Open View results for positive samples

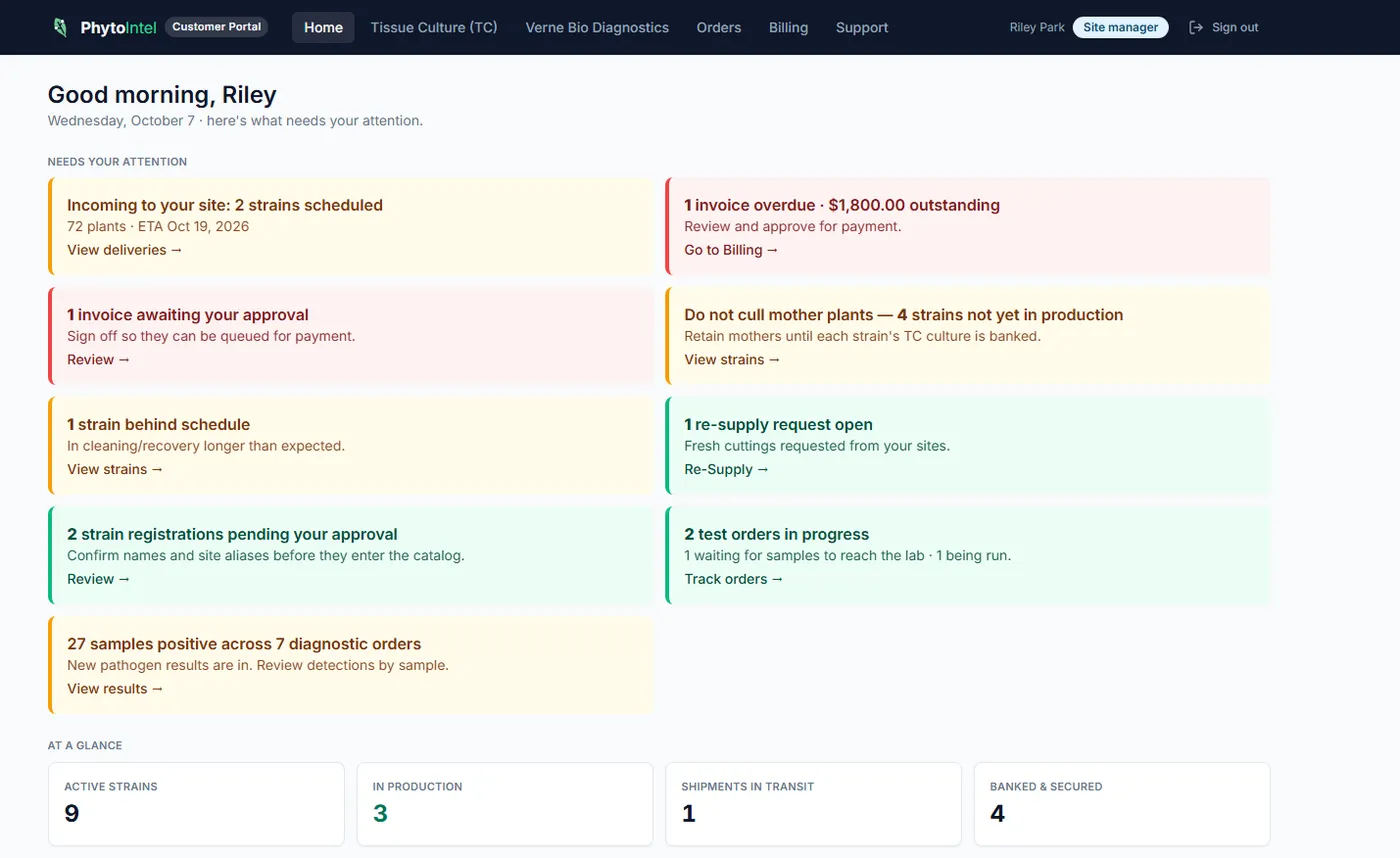coord(115,689)
